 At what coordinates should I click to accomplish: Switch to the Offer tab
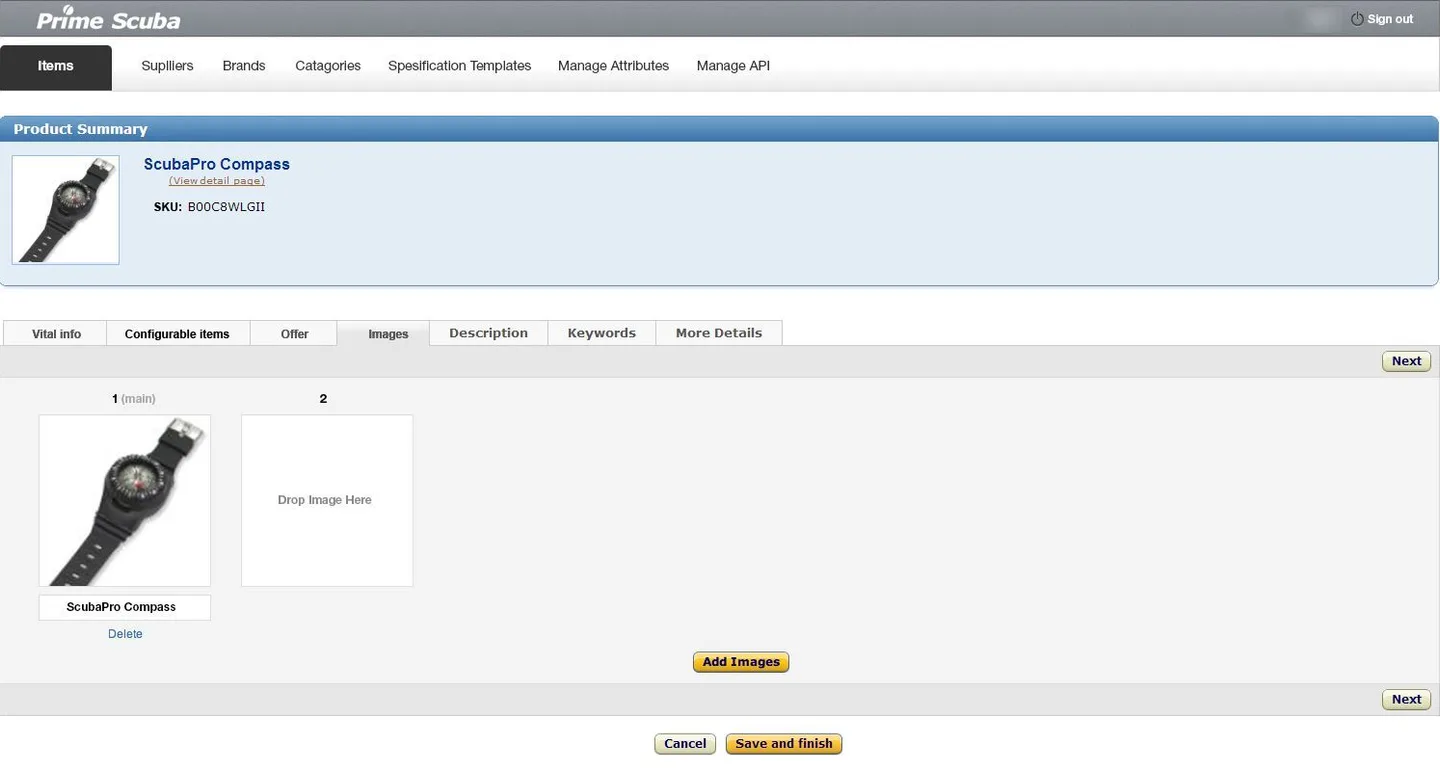[294, 334]
